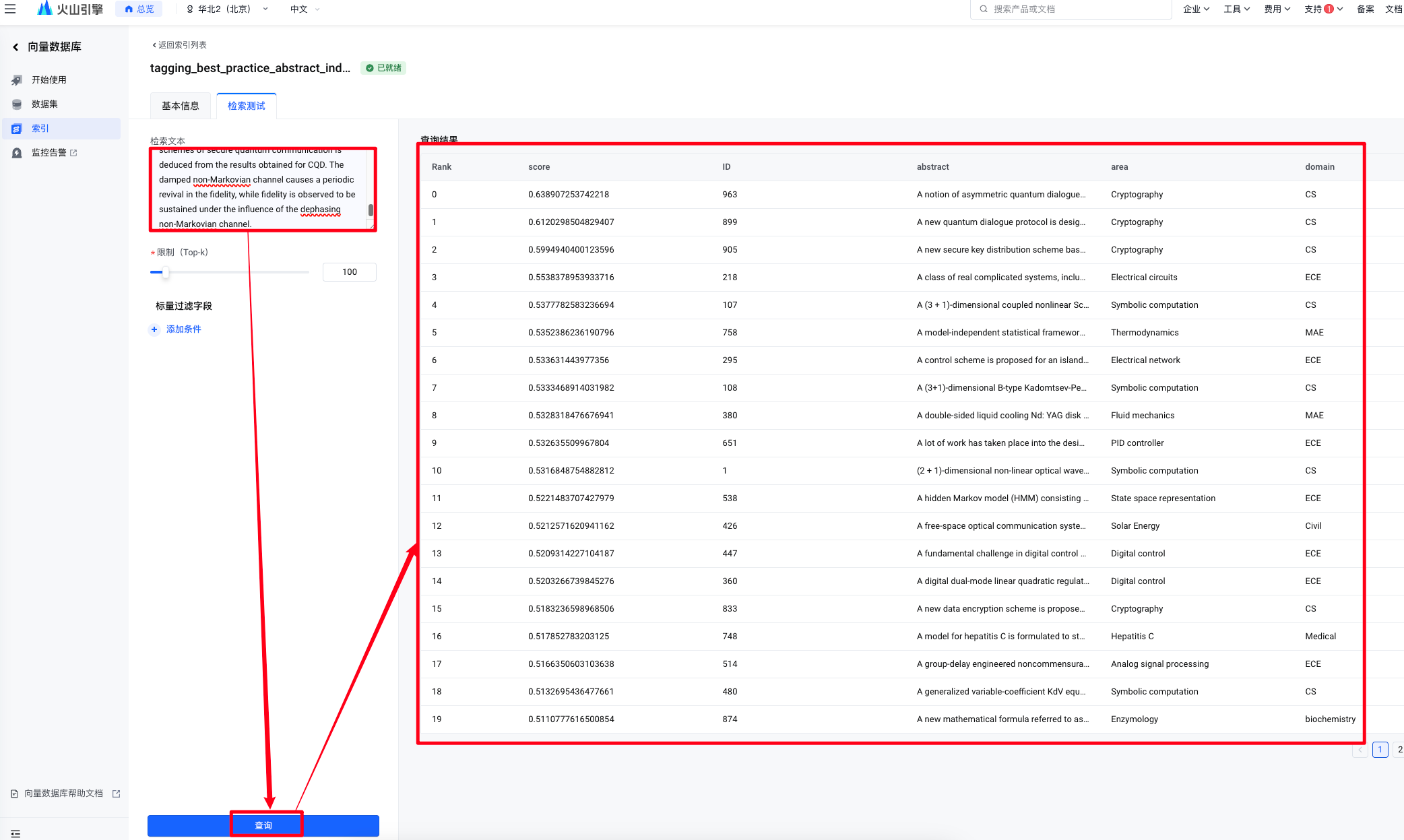Click 'Electrical network' area cell
The image size is (1404, 840).
pos(1145,360)
